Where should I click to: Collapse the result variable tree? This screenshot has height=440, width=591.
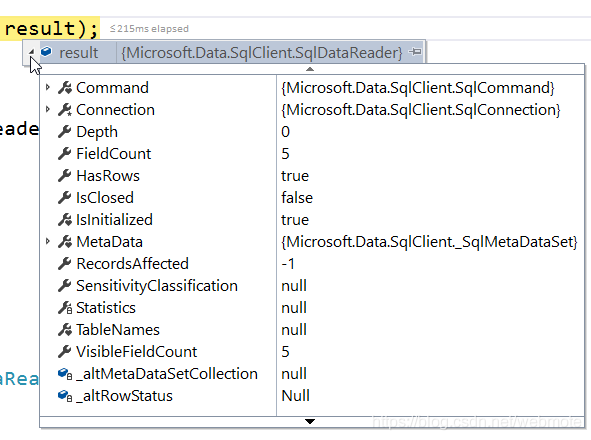32,52
